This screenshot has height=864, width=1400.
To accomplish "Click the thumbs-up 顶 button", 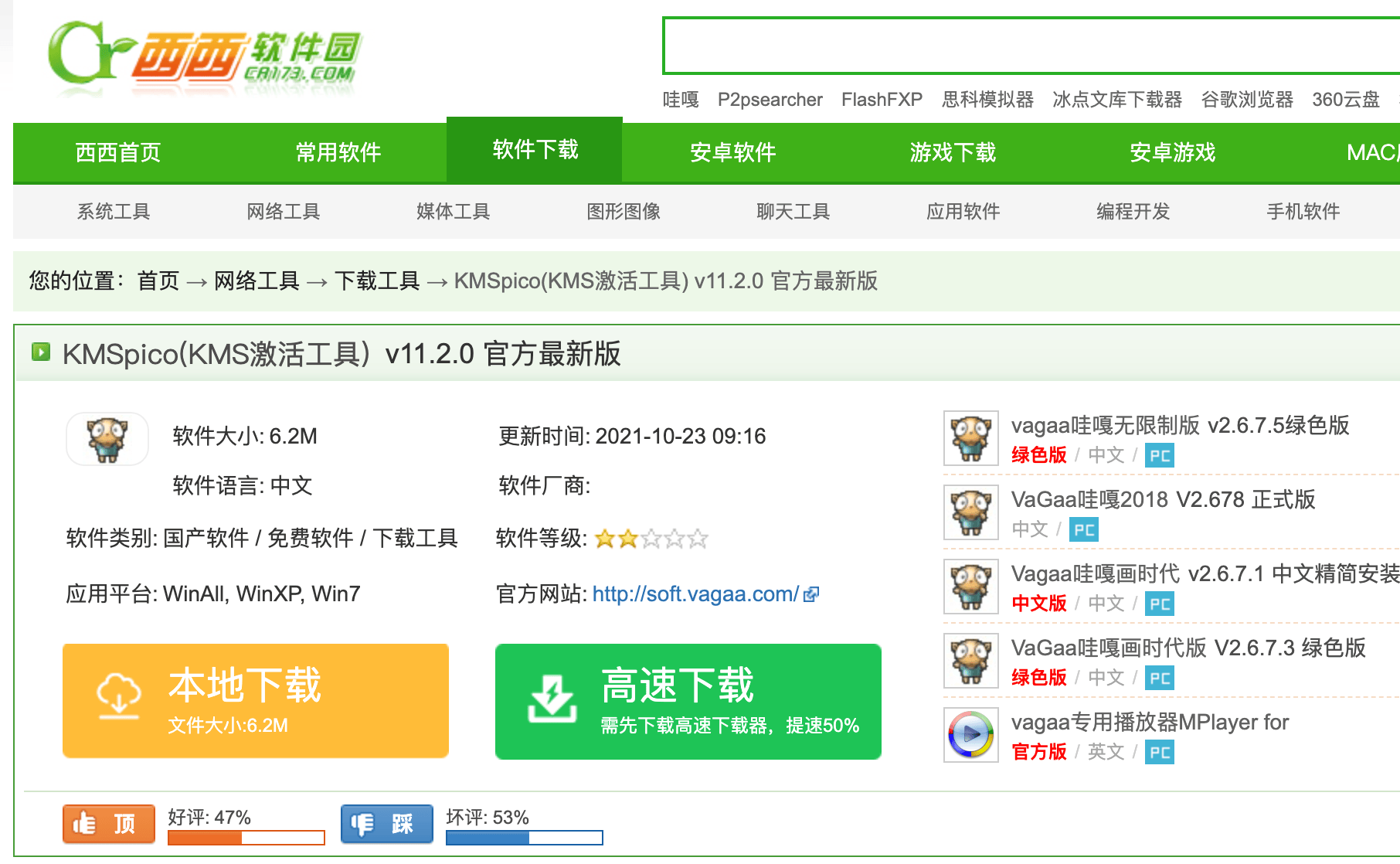I will pyautogui.click(x=109, y=824).
